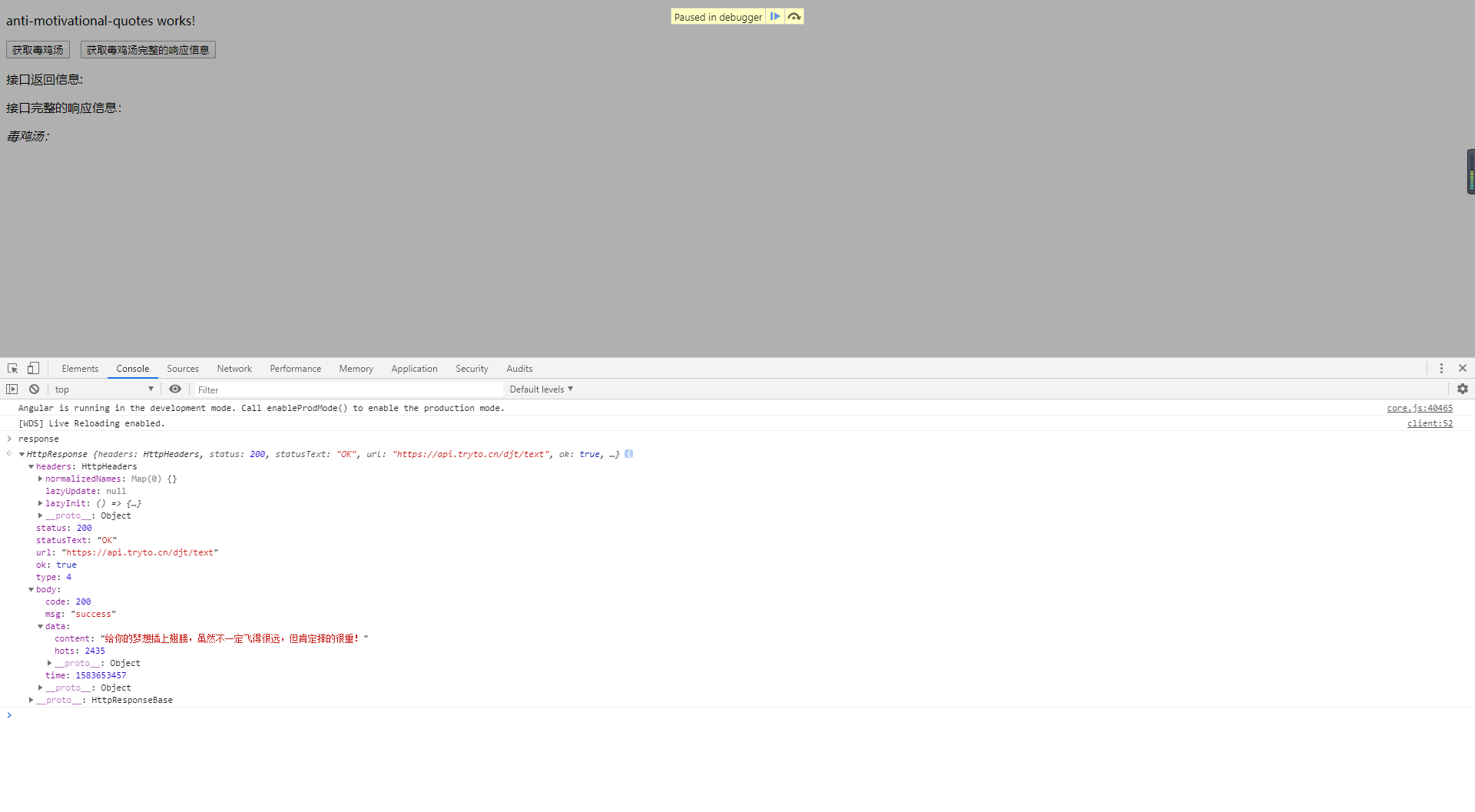The height and width of the screenshot is (812, 1475).
Task: Create live expression eye icon
Action: pos(175,389)
